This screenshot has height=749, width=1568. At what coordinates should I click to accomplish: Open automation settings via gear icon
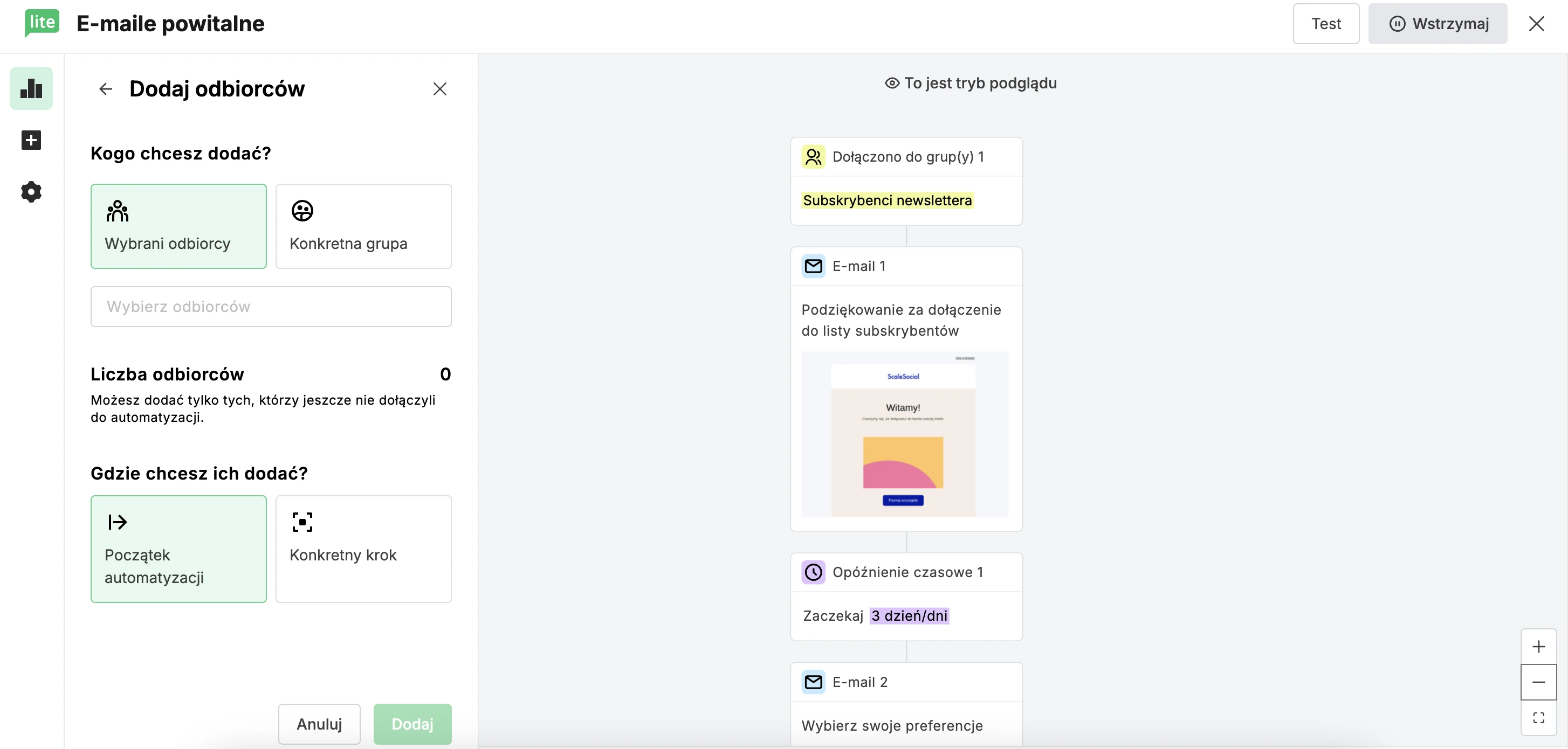[x=30, y=192]
